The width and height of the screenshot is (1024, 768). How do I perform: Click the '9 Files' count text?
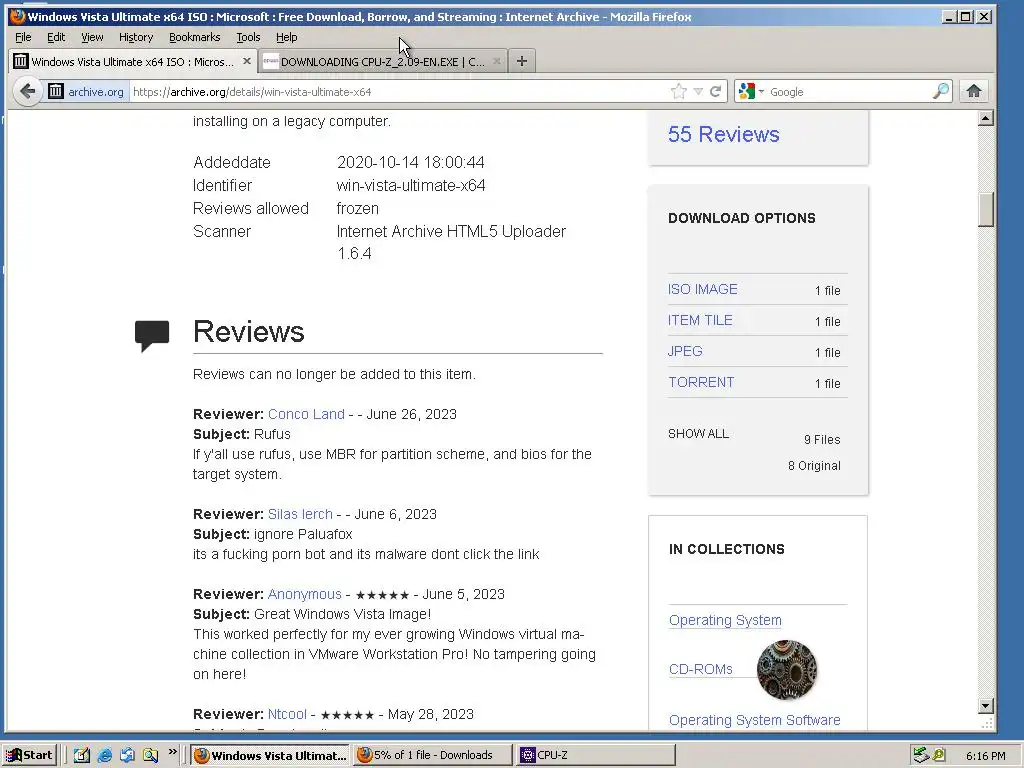click(x=822, y=440)
